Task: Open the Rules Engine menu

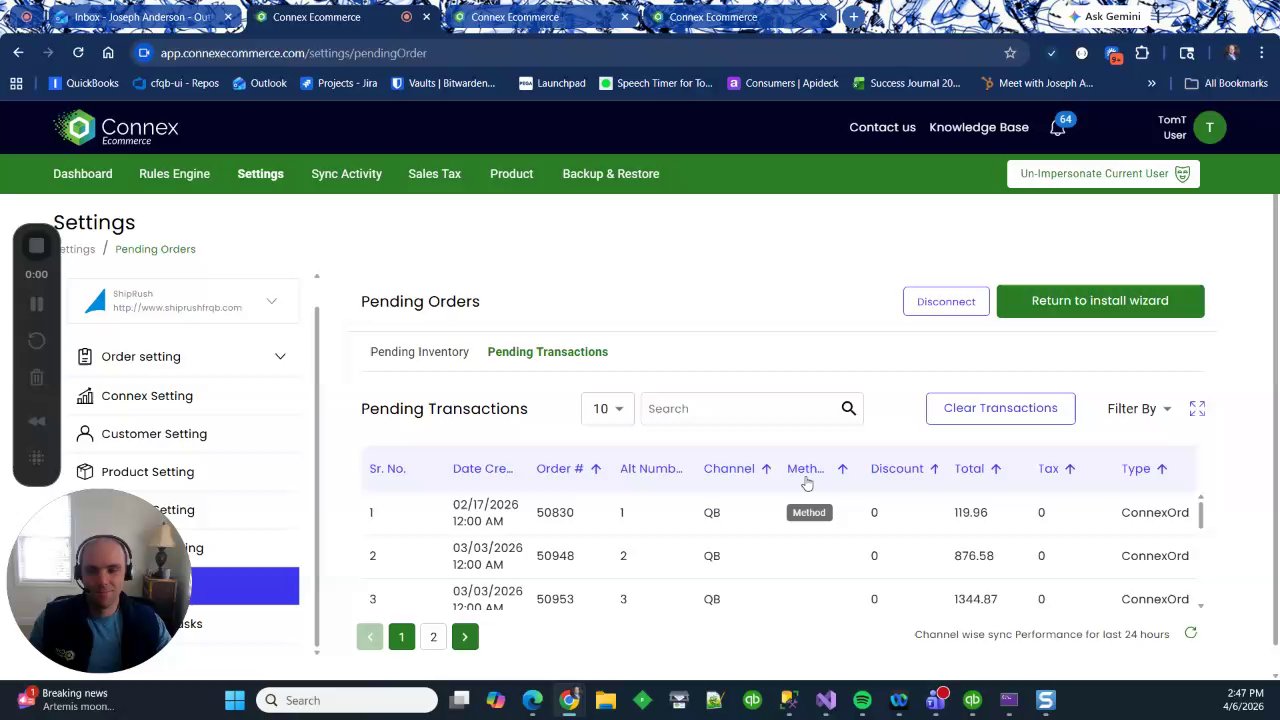Action: 174,174
